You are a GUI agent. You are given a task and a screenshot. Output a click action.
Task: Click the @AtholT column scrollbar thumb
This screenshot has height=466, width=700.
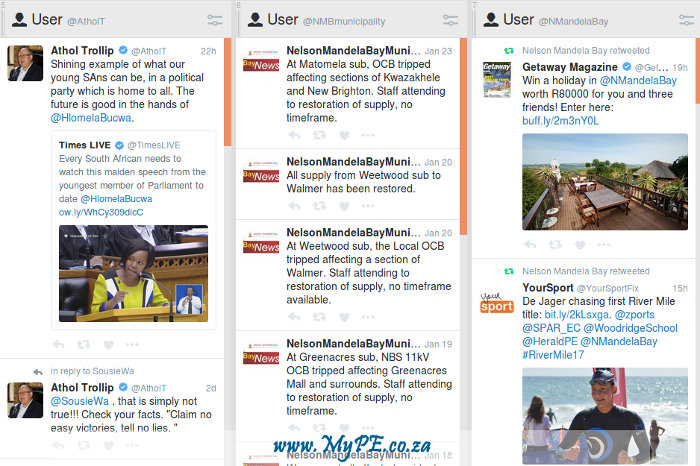coord(228,92)
